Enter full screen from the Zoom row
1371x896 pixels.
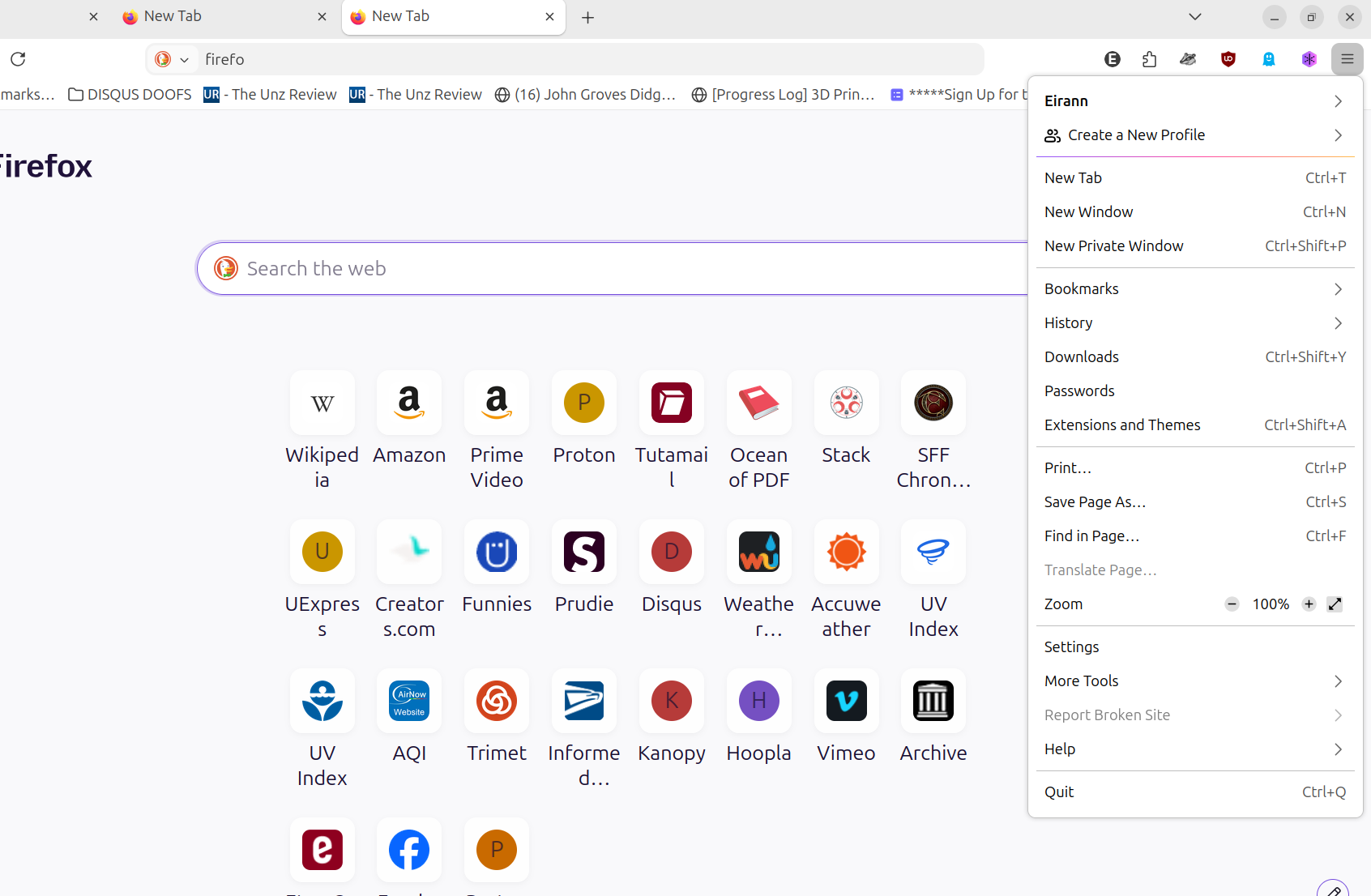point(1335,604)
